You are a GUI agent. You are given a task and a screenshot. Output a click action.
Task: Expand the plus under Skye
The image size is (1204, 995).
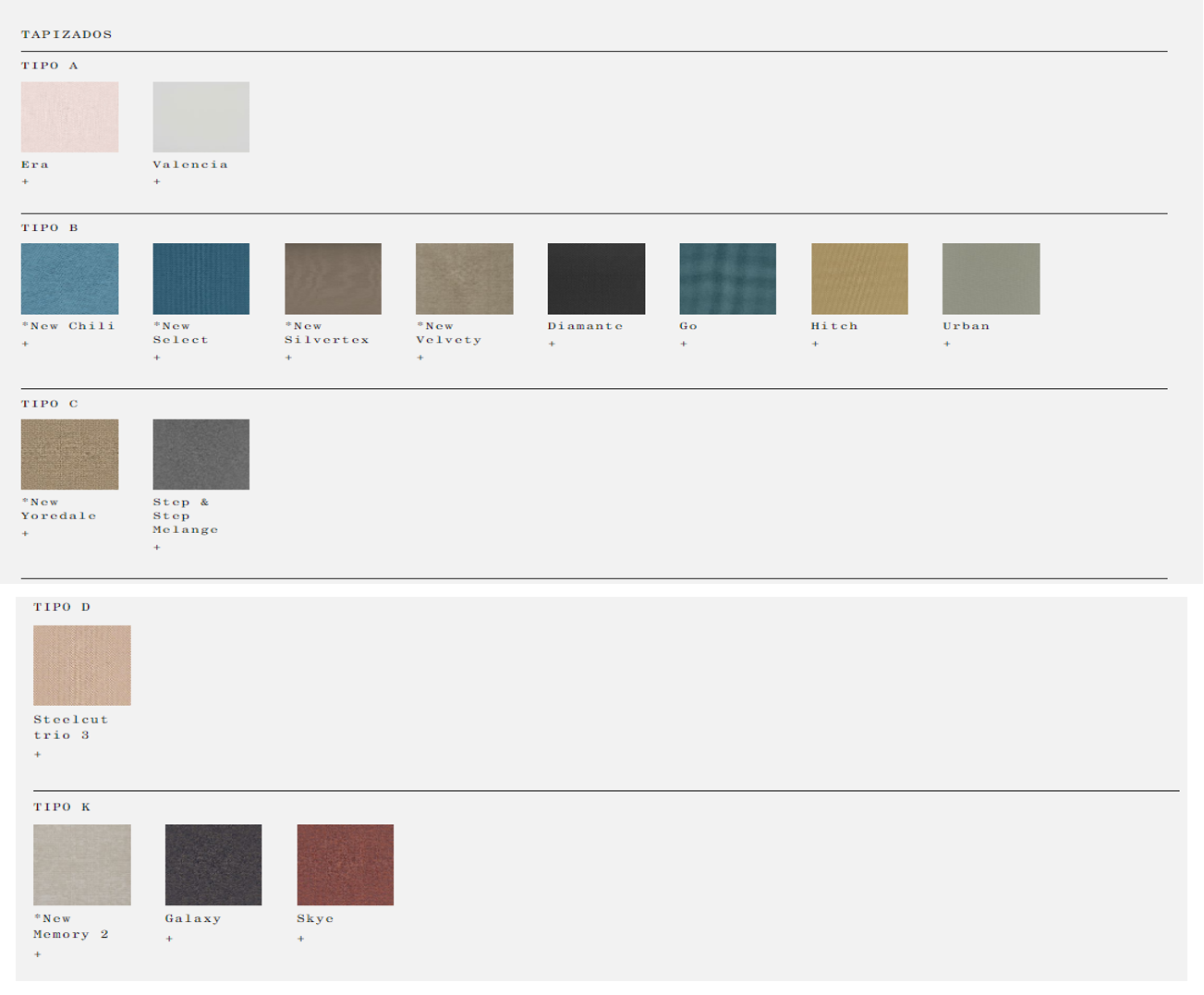click(x=301, y=939)
